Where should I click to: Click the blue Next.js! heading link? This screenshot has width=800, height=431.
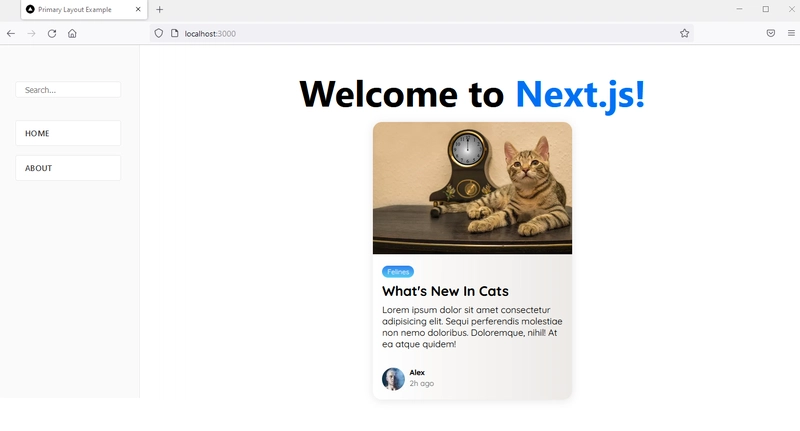580,94
